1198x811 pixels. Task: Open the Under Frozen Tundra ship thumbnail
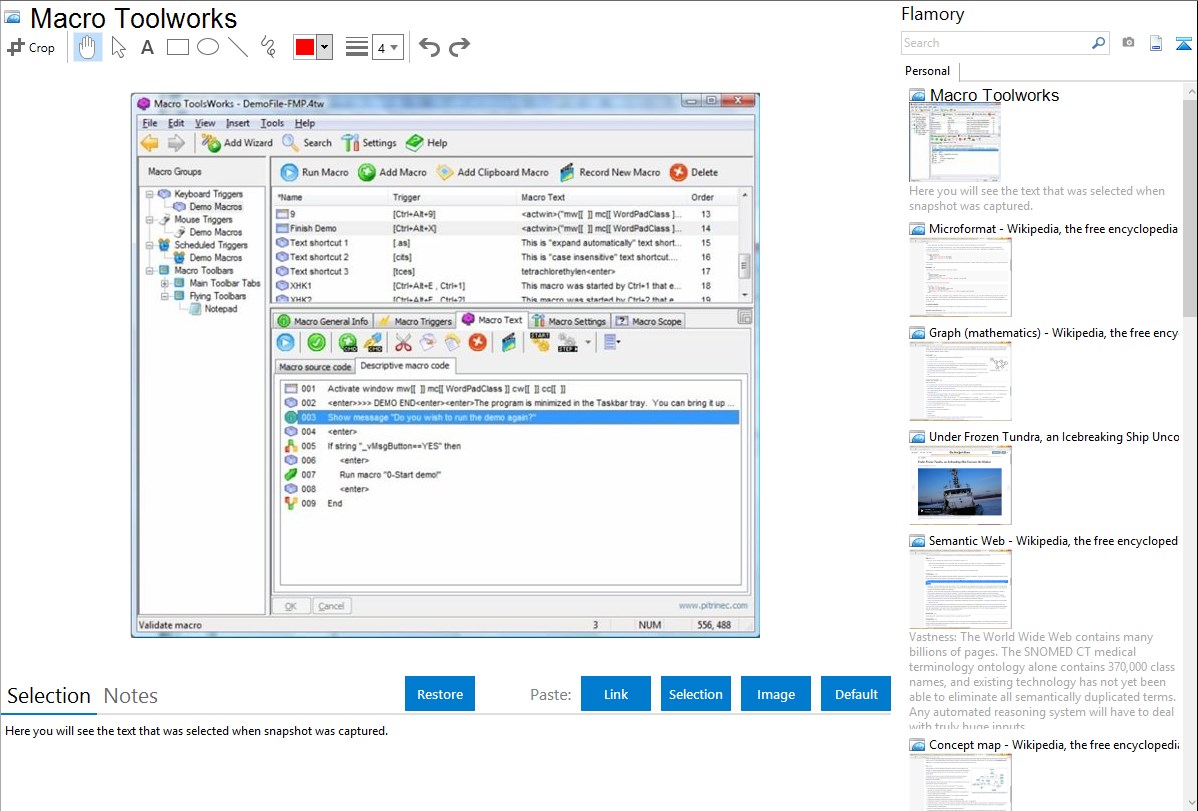tap(960, 485)
